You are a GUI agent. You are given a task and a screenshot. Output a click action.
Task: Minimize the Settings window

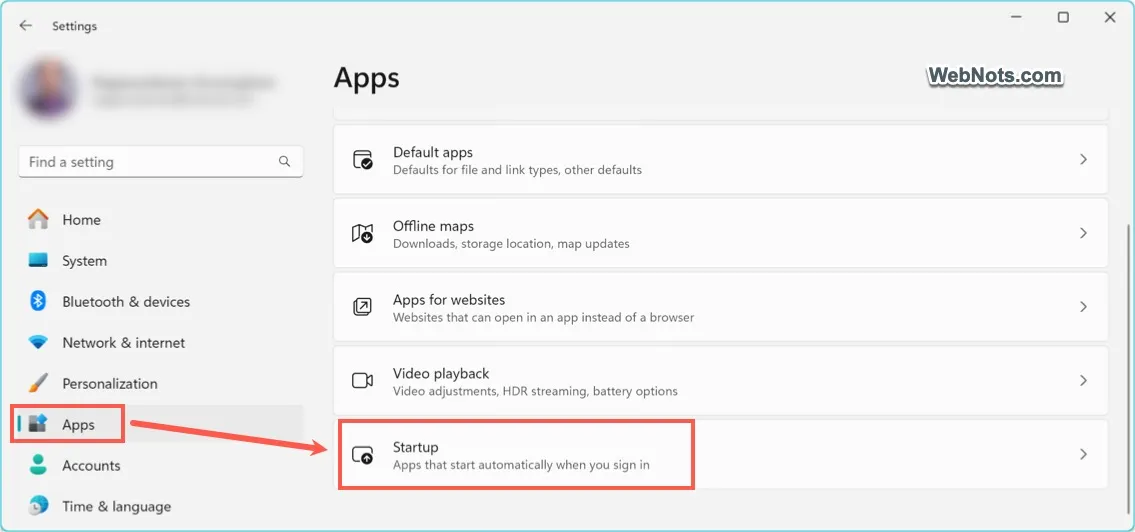coord(1017,17)
